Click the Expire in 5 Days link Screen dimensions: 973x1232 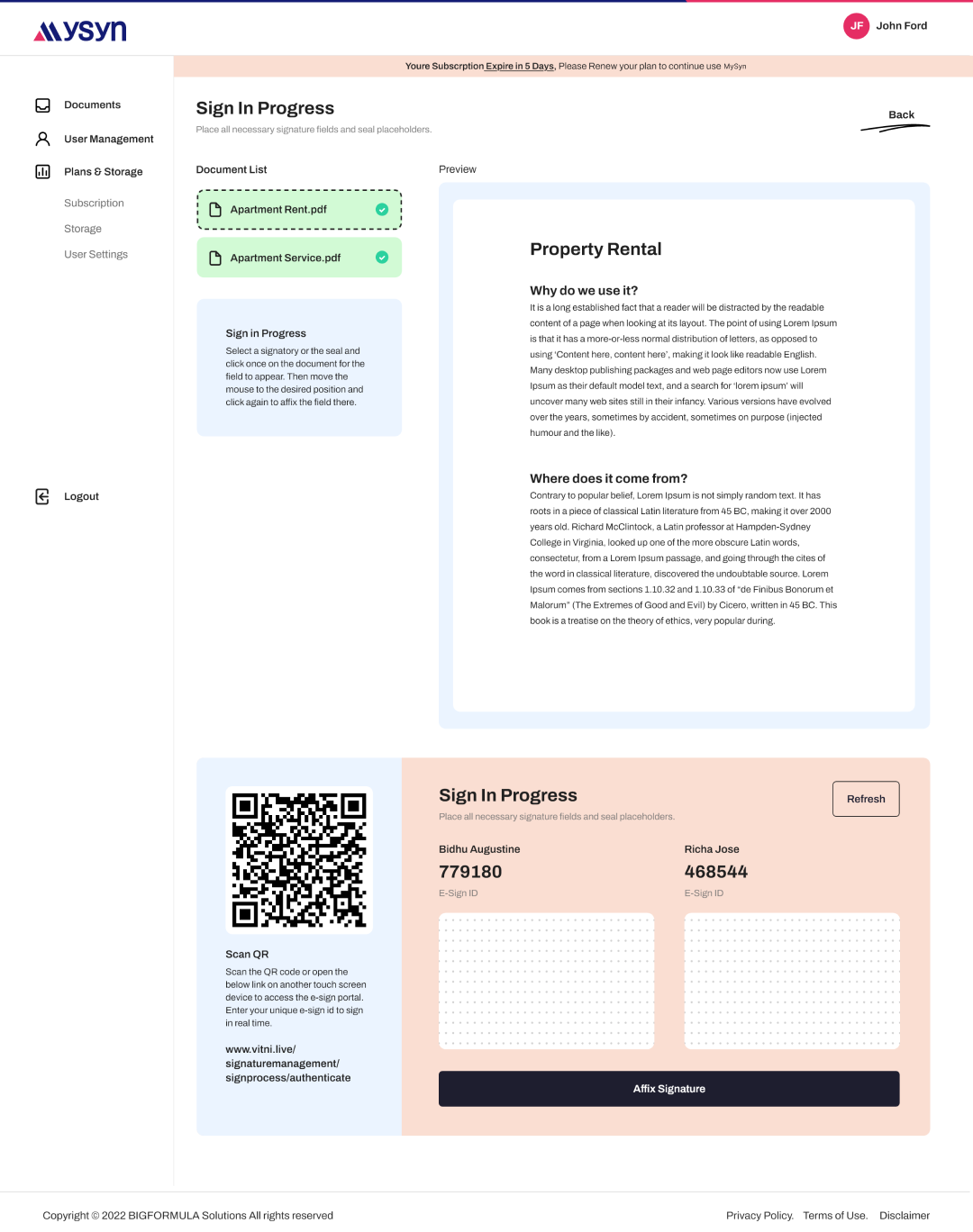(x=520, y=66)
